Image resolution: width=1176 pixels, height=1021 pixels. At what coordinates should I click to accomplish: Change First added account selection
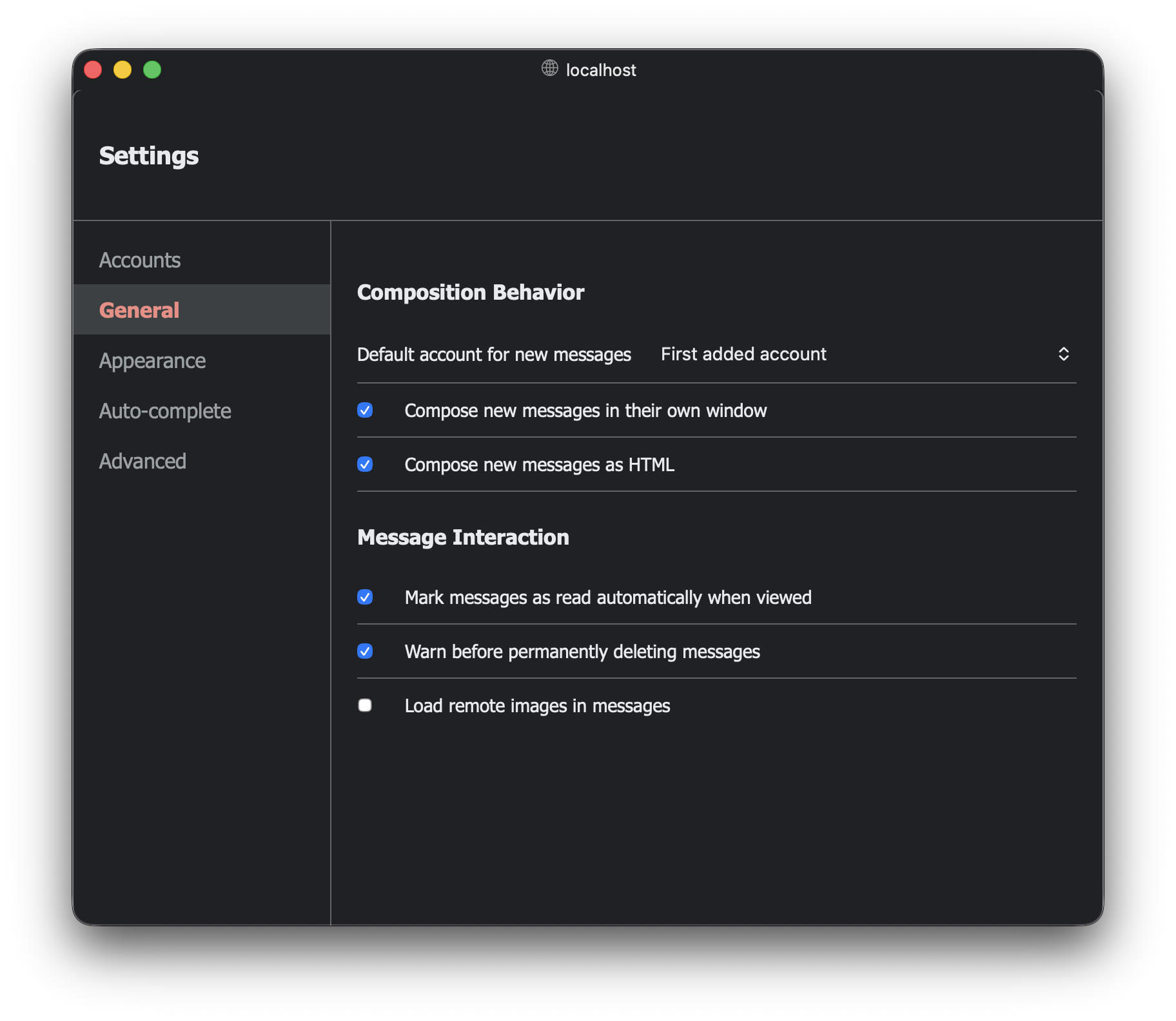pyautogui.click(x=743, y=354)
